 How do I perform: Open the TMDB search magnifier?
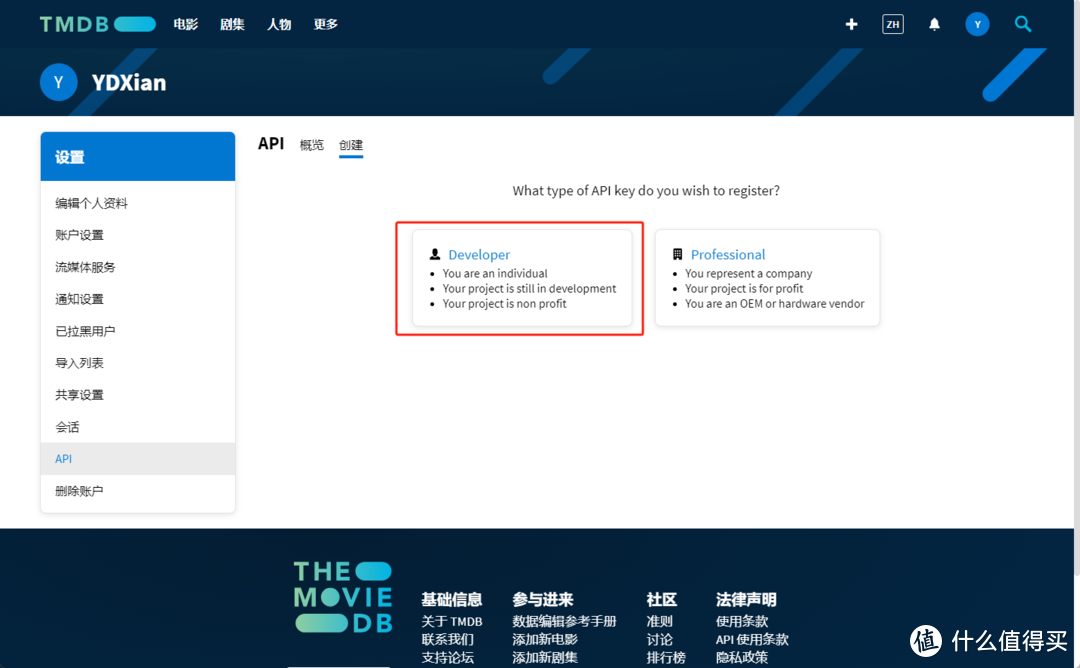[x=1023, y=23]
